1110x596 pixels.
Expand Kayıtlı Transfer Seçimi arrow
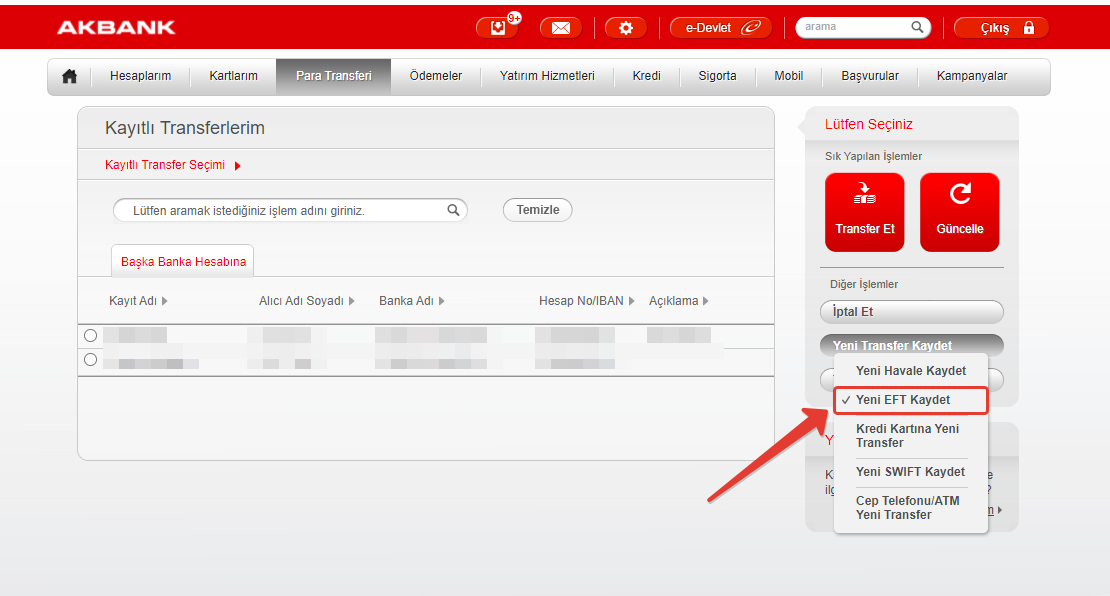tap(238, 166)
